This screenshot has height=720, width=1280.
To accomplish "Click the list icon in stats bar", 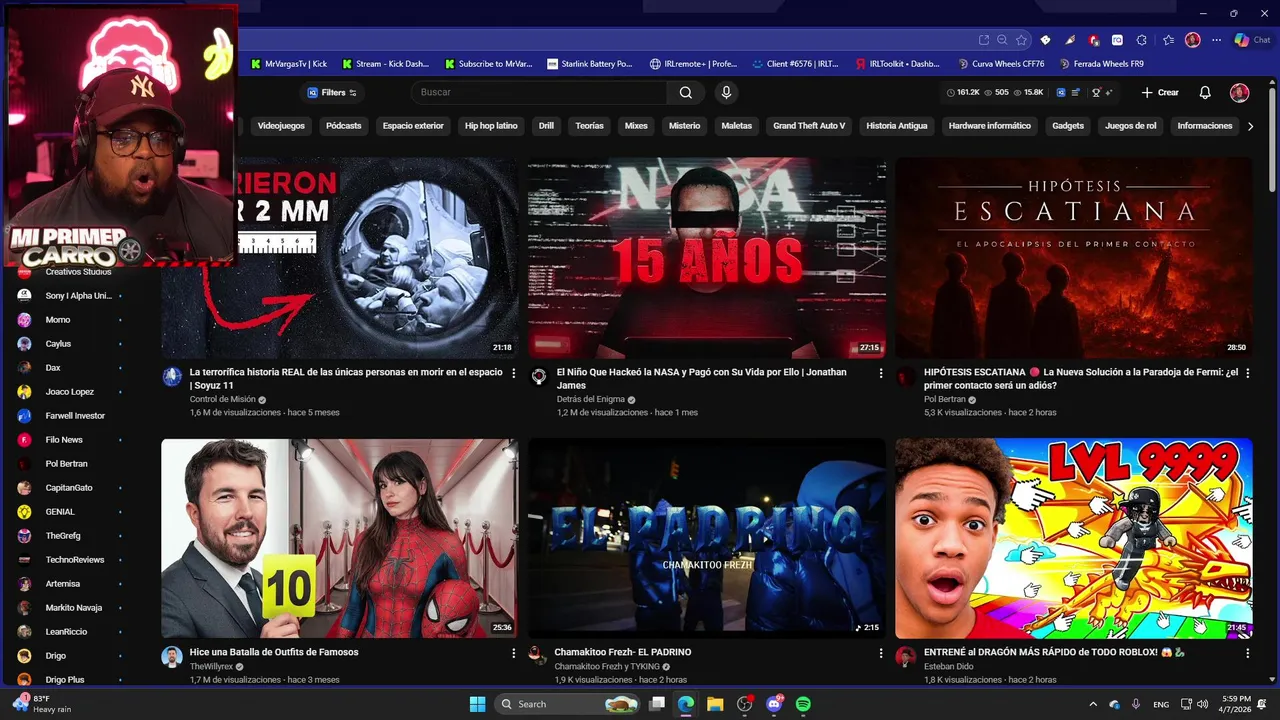I will point(1075,92).
